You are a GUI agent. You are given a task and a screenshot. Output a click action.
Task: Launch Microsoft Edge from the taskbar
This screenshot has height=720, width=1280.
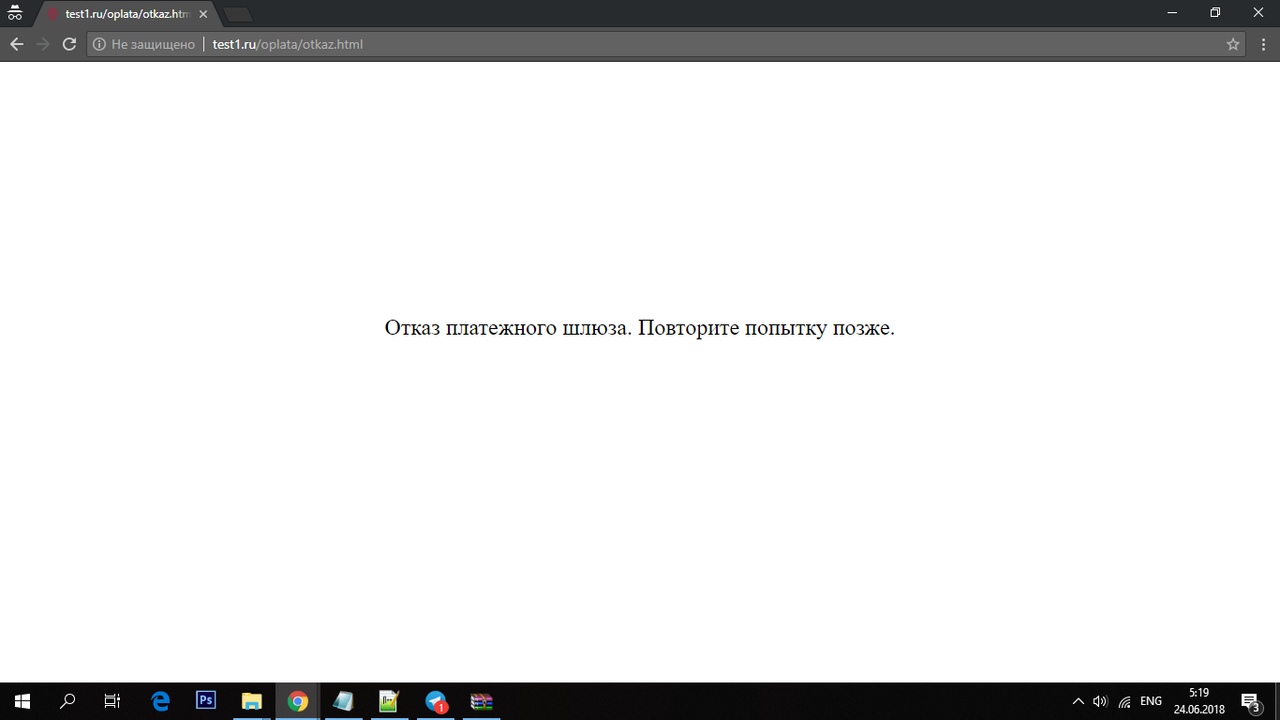click(x=160, y=701)
